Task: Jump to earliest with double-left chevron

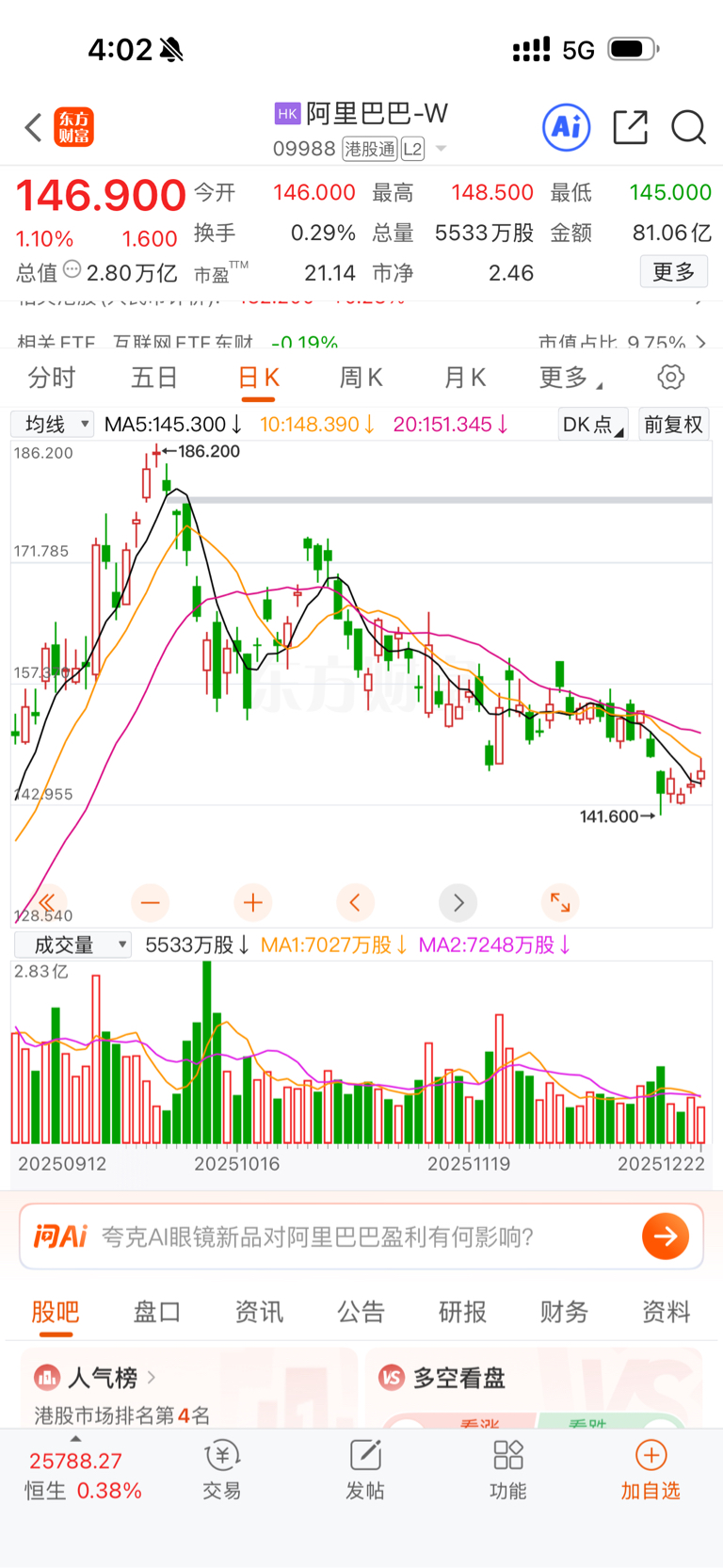Action: tap(48, 902)
